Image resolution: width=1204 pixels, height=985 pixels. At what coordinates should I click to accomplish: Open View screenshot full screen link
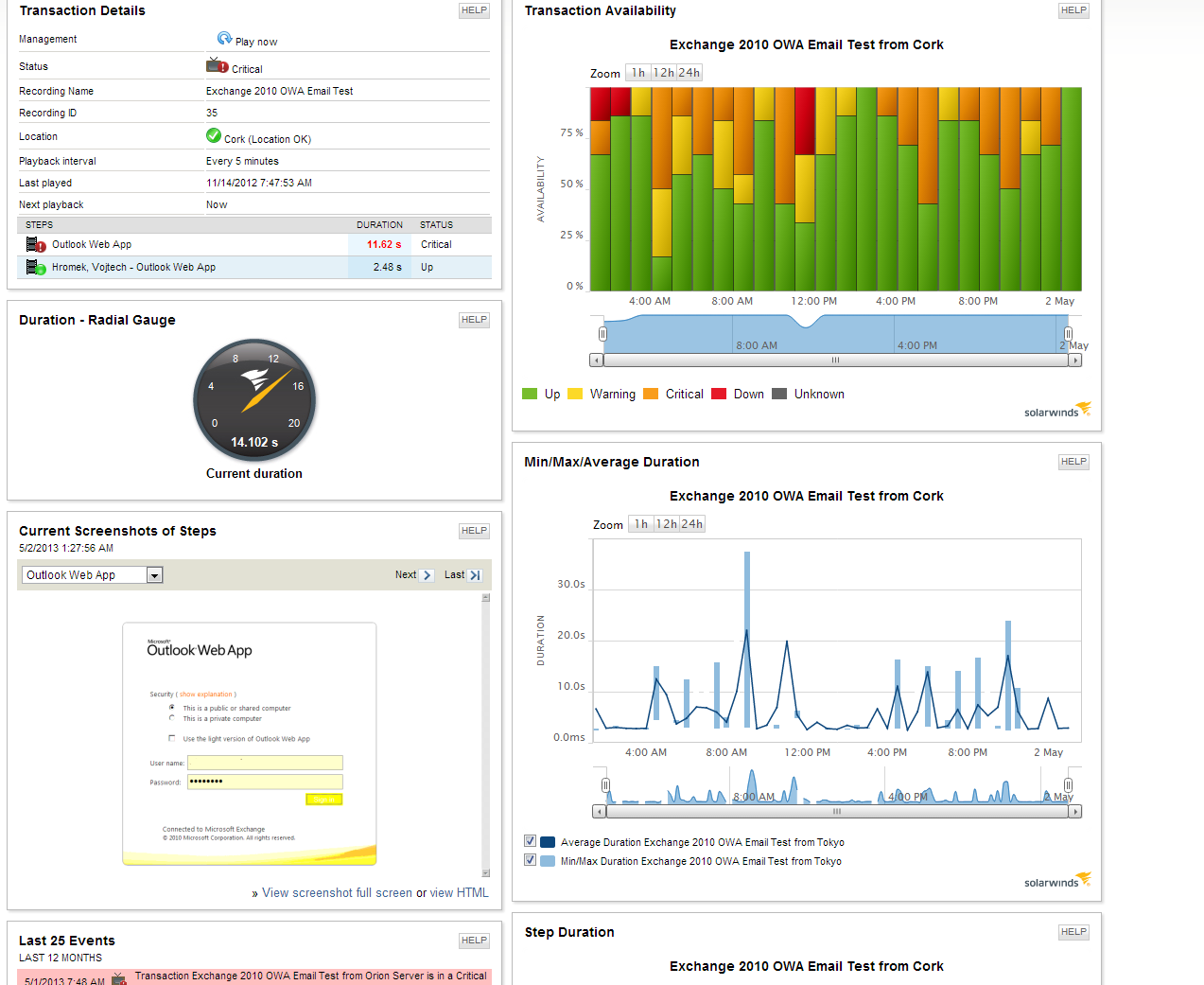click(x=337, y=893)
